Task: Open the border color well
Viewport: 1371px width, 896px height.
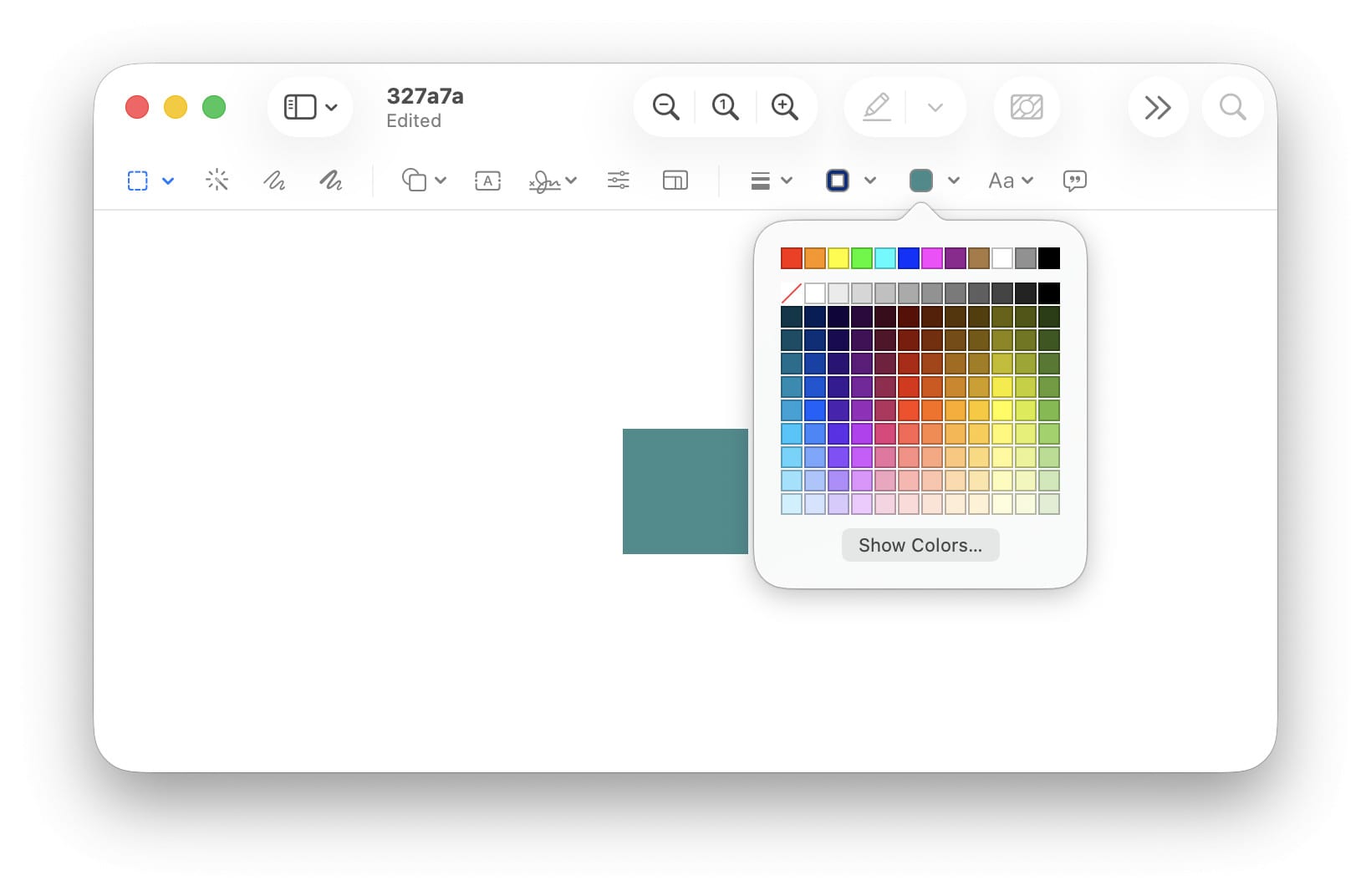Action: [838, 181]
